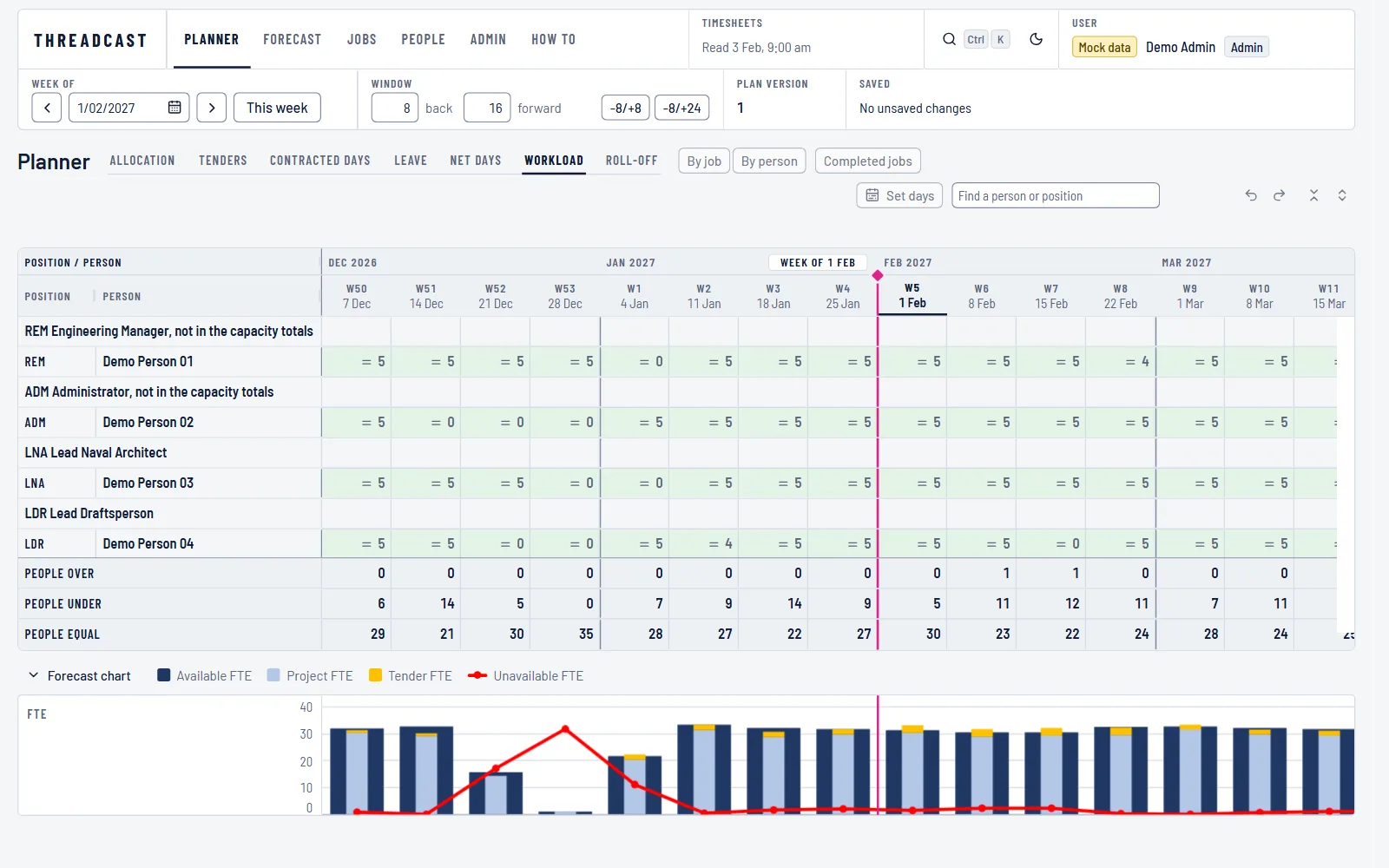
Task: Collapse all rows icon
Action: click(x=1313, y=195)
